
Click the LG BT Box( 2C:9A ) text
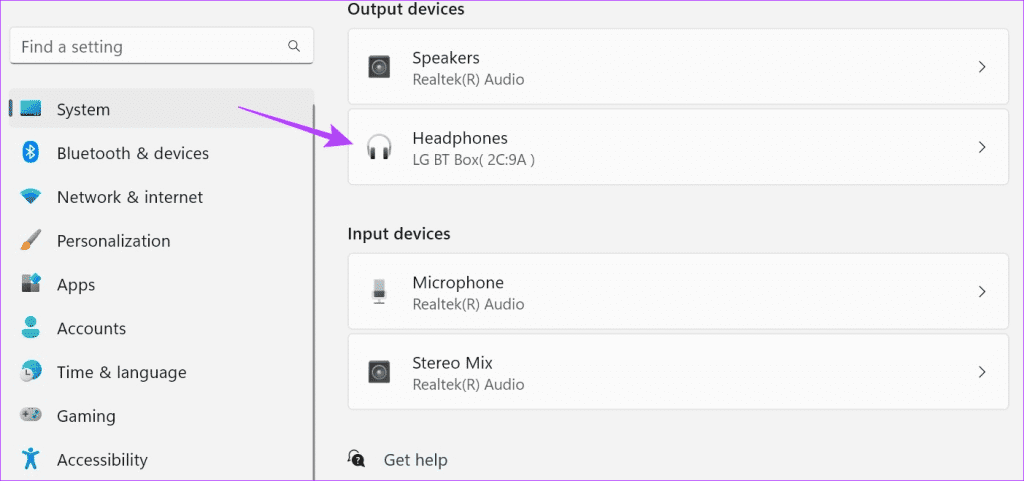(x=473, y=159)
